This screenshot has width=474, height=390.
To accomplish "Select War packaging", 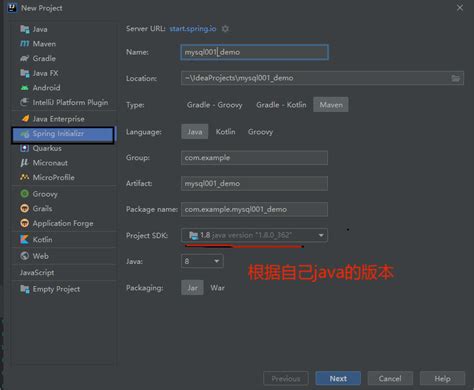I will [217, 288].
